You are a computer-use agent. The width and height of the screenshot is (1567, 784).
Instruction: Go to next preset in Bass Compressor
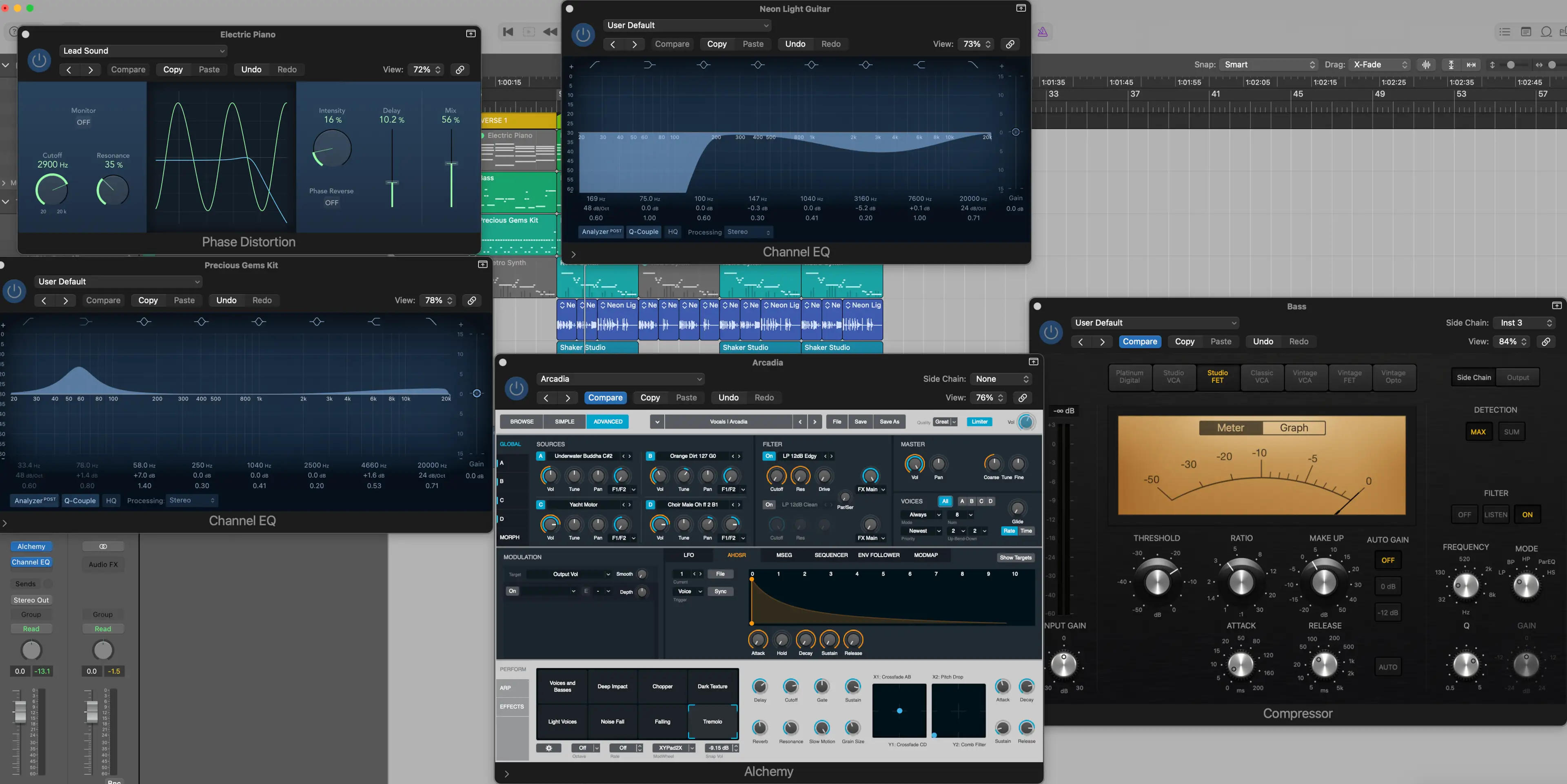1102,342
